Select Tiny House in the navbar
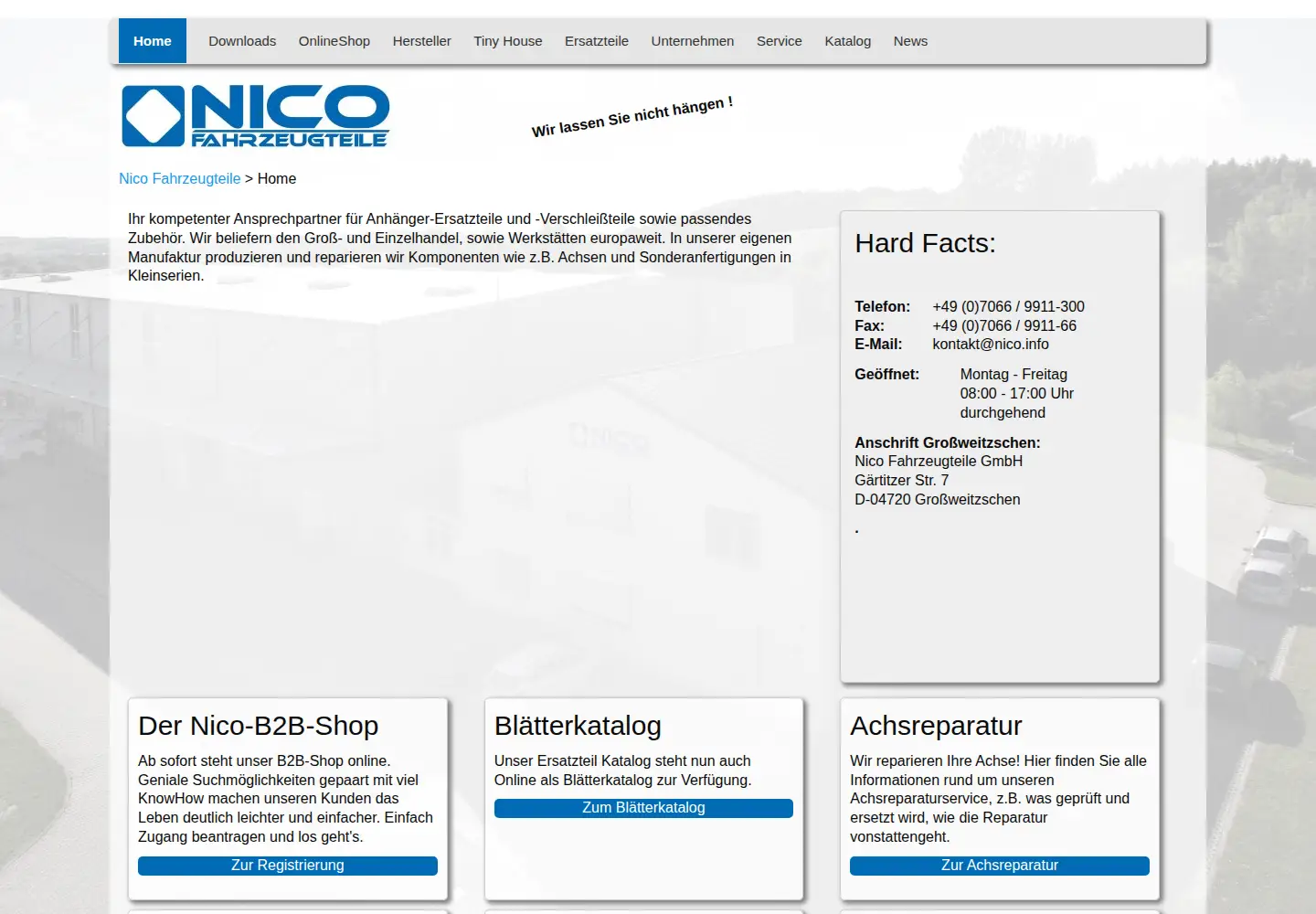Screen dimensions: 1316x914 (508, 41)
